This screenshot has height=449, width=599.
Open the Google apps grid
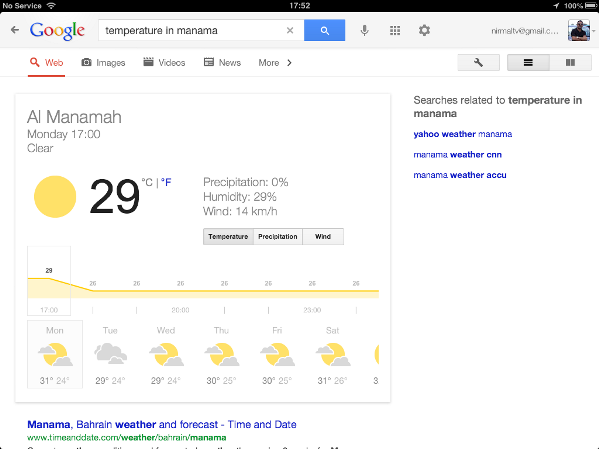click(395, 30)
